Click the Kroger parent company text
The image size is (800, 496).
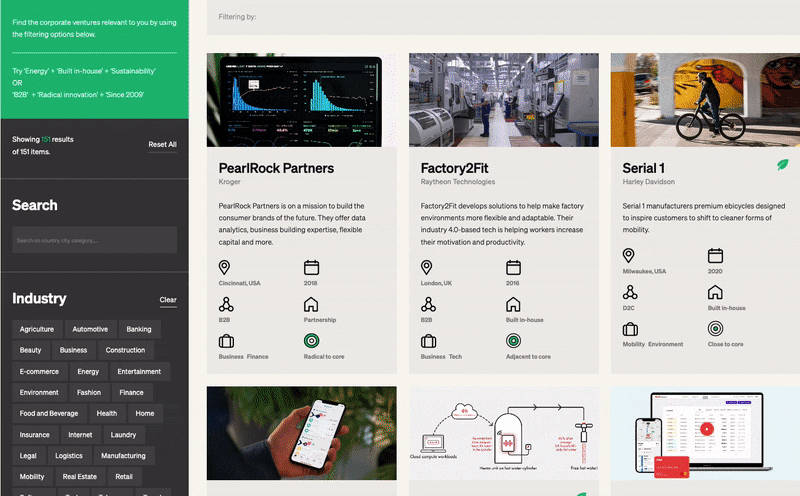click(x=229, y=182)
